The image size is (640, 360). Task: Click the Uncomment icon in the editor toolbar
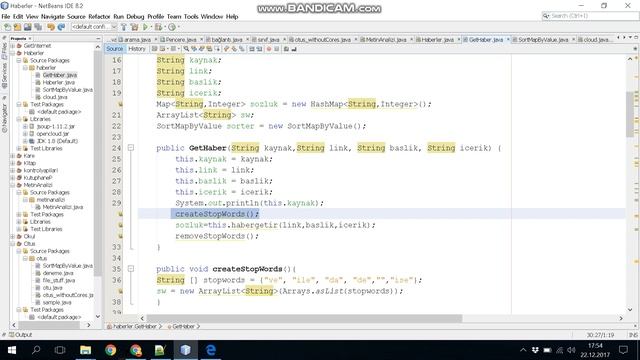click(294, 49)
